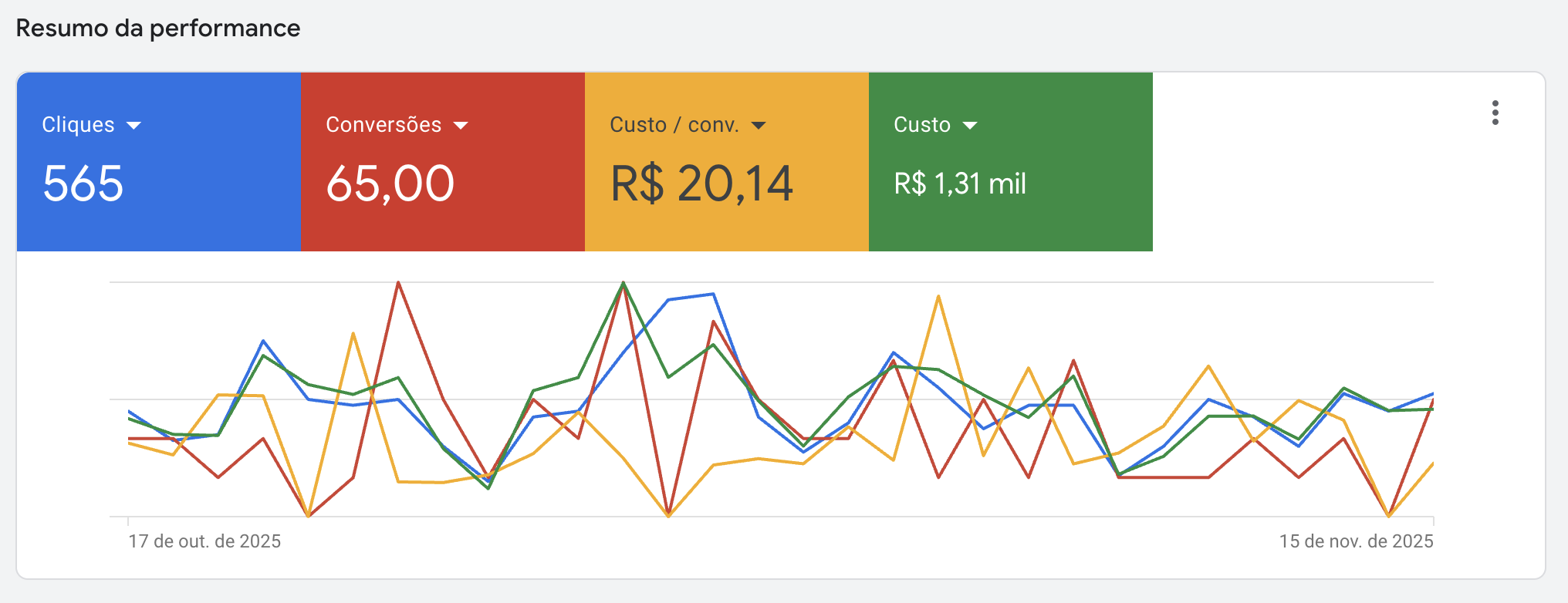Toggle the yellow card's R$ 20,14 value
Viewport: 1568px width, 603px height.
[701, 184]
